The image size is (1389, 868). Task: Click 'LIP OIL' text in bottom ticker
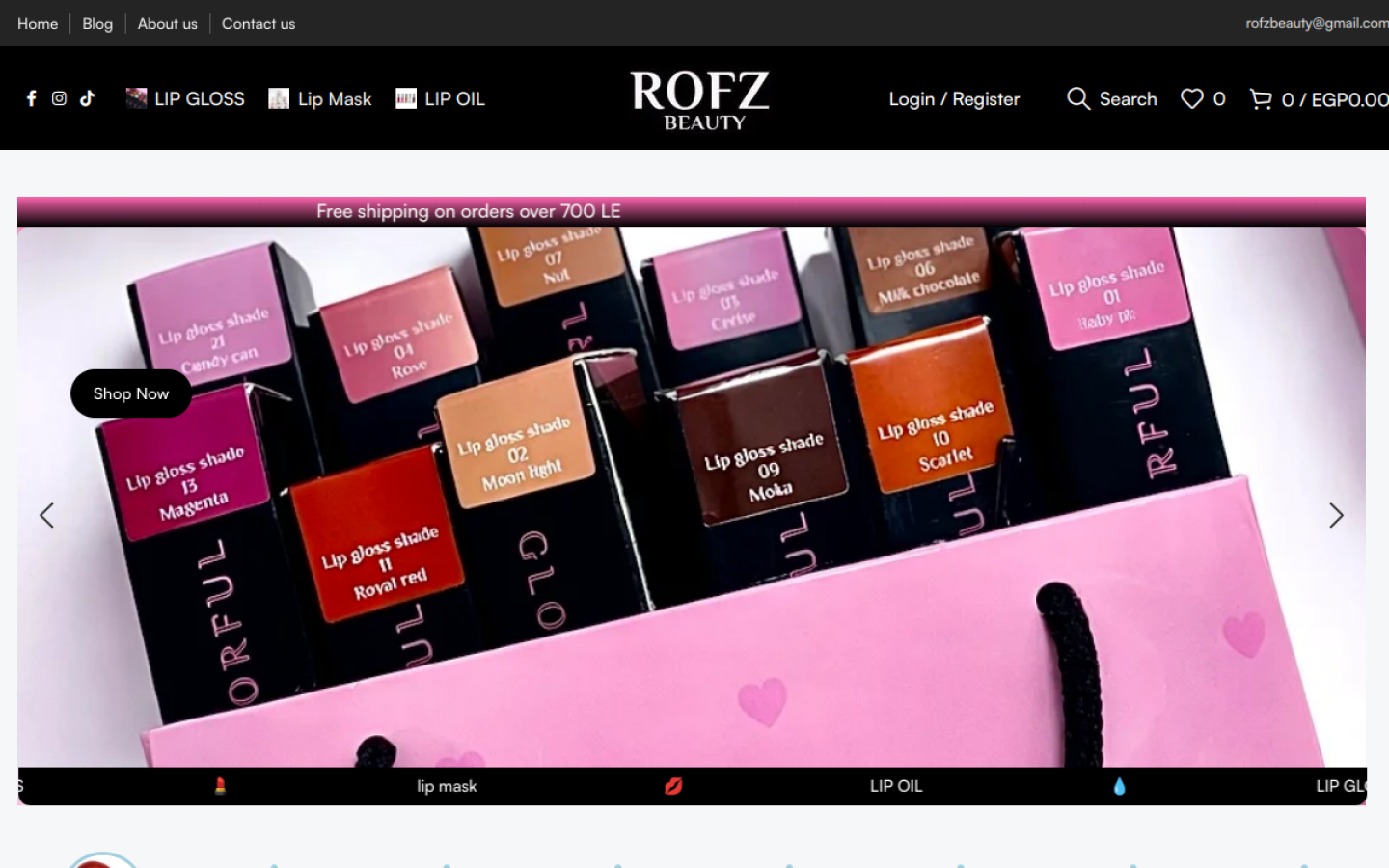click(x=896, y=786)
